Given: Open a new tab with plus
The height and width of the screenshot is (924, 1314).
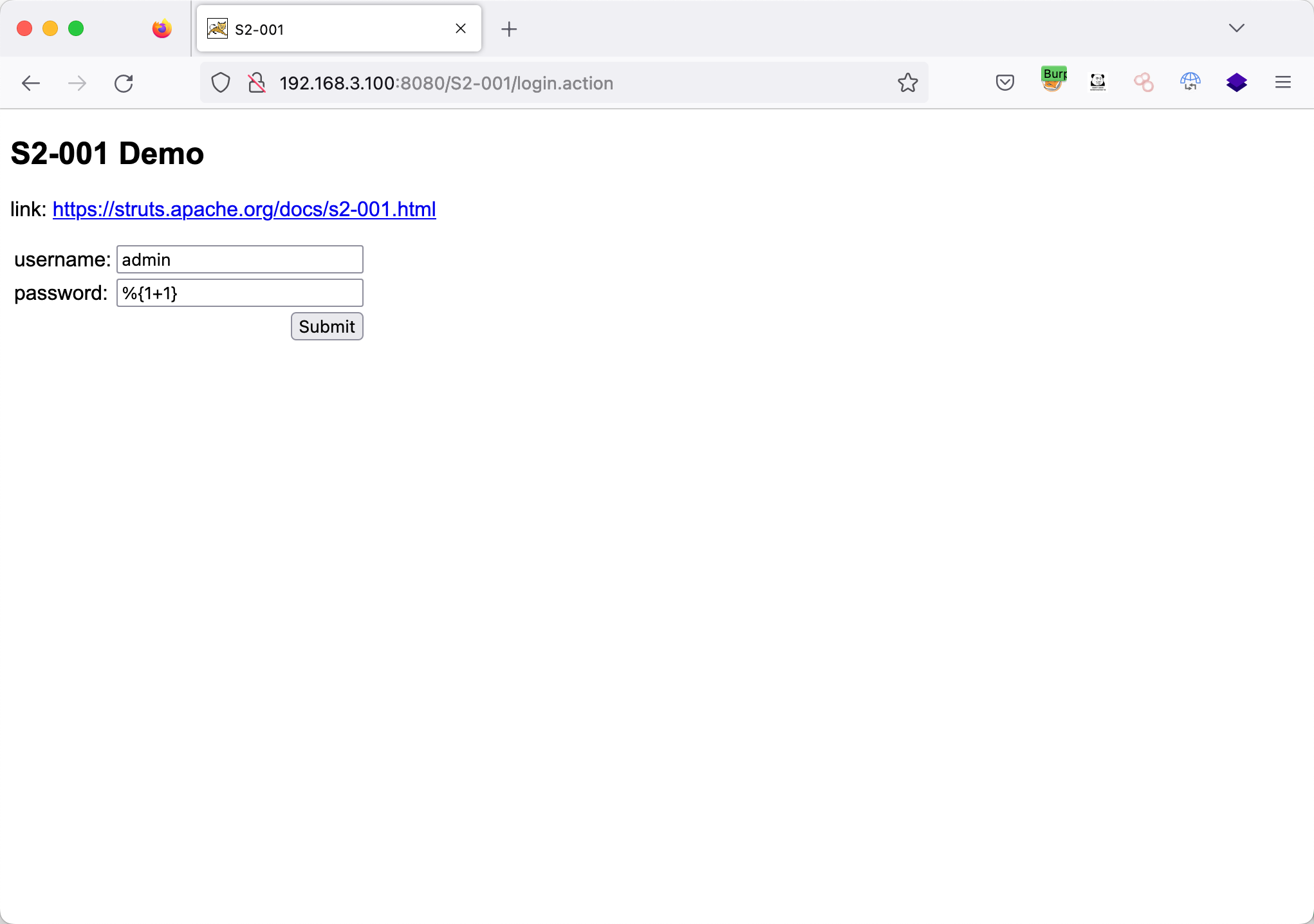Looking at the screenshot, I should pyautogui.click(x=508, y=29).
